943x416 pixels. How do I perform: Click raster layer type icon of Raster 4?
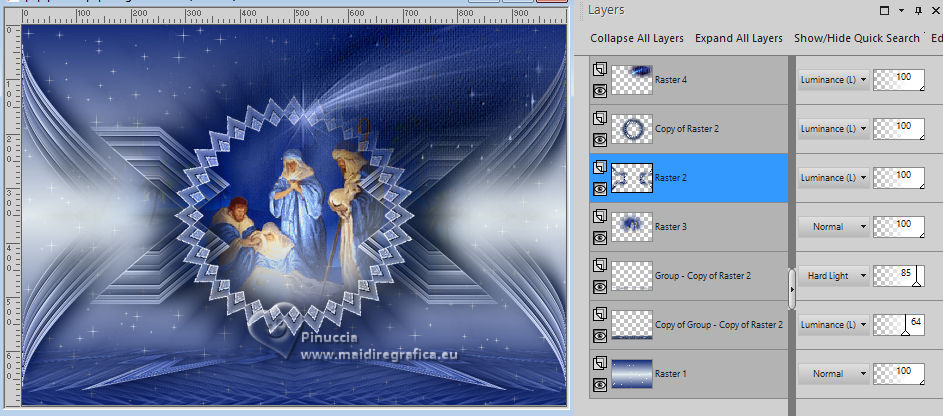600,69
